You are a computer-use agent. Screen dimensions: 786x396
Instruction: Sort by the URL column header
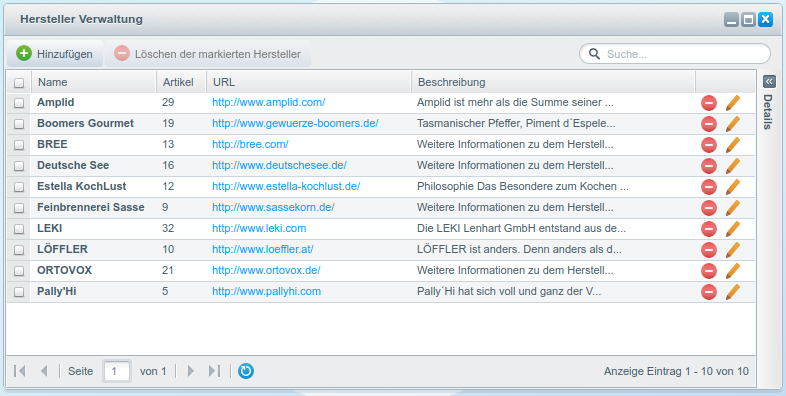[x=309, y=82]
